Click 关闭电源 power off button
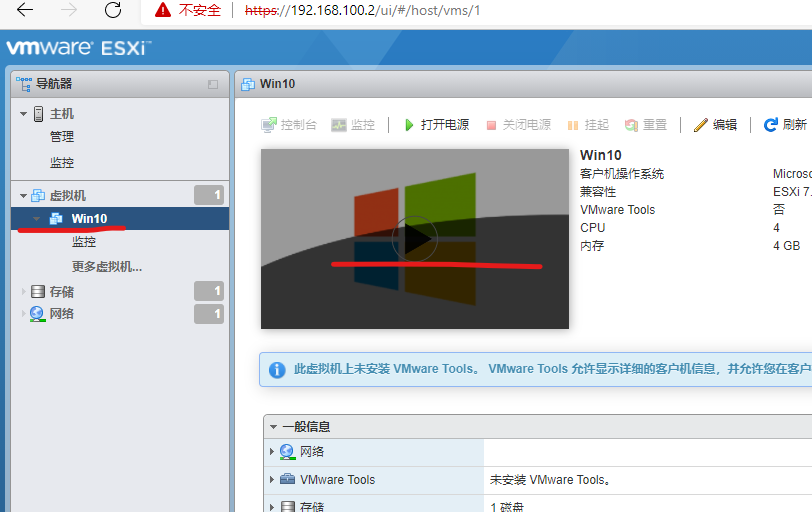 (x=519, y=125)
